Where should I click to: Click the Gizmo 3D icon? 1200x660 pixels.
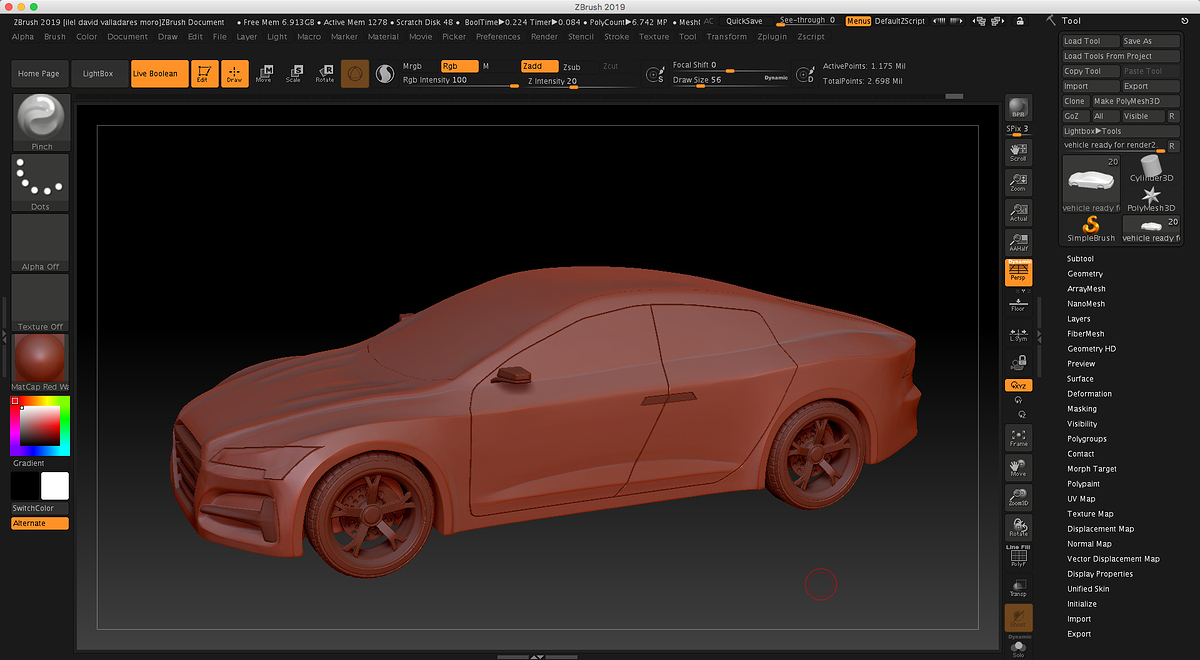(355, 74)
